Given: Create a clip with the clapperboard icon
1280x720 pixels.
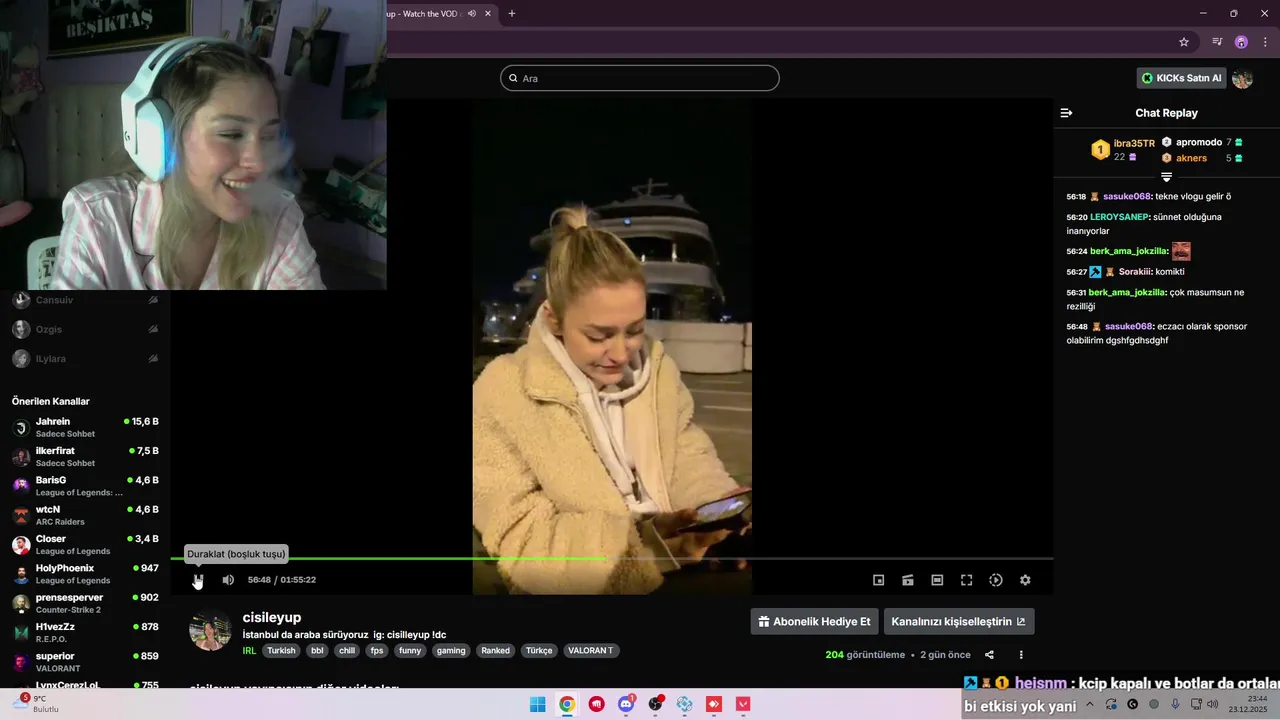Looking at the screenshot, I should coord(908,580).
